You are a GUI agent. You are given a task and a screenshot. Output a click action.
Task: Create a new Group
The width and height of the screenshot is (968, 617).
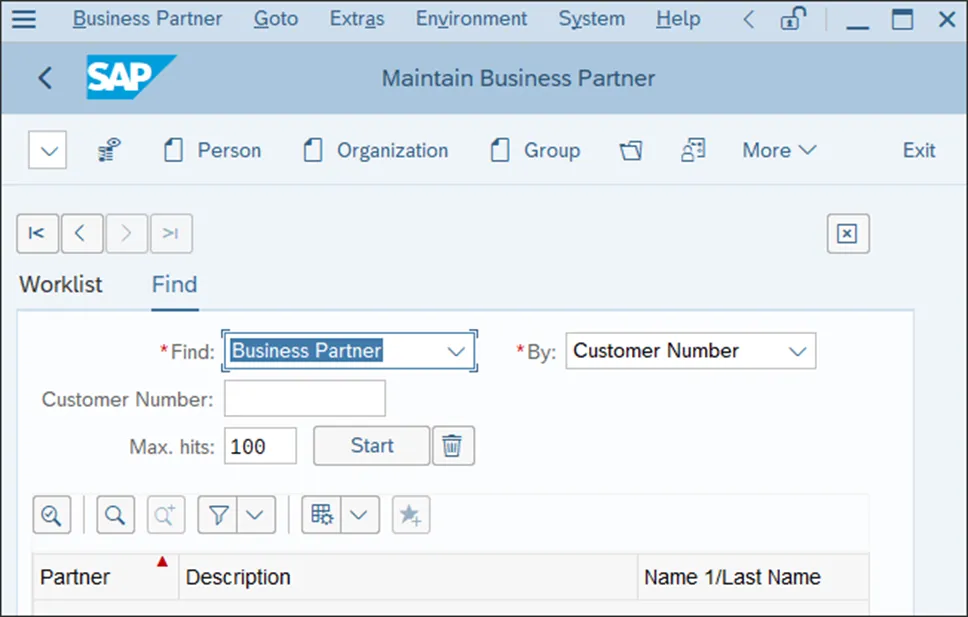535,150
